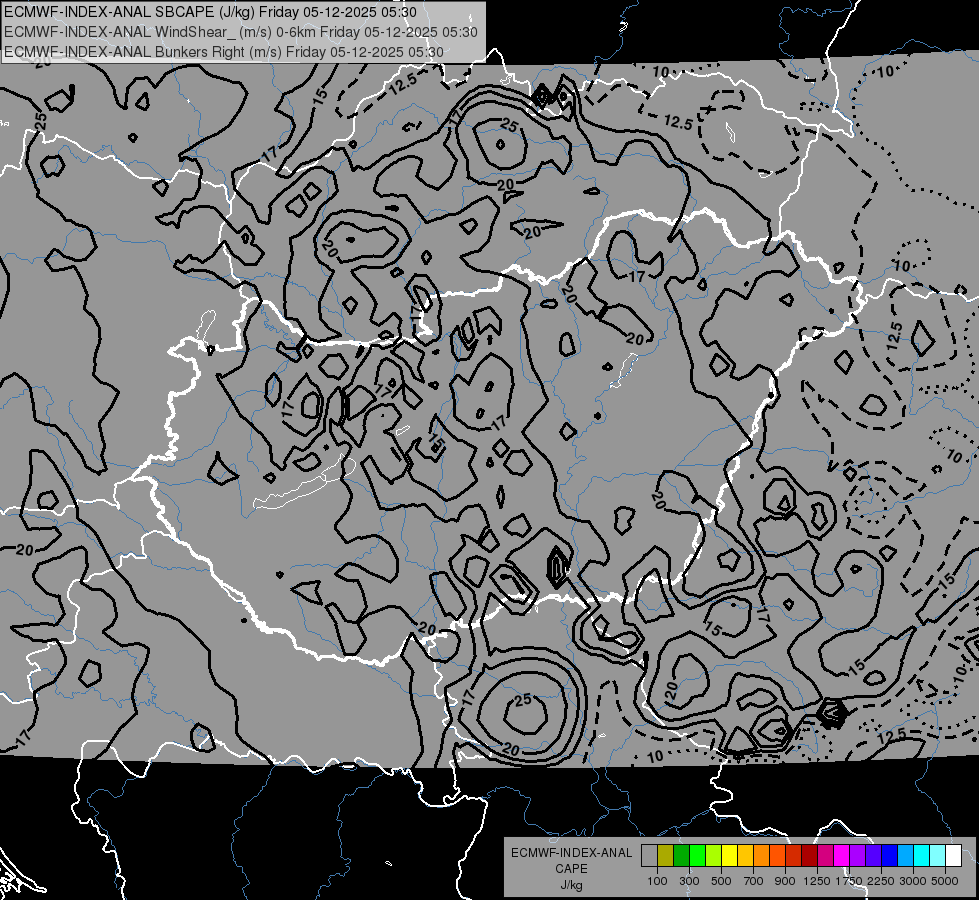Click the WindShear 0-6km header line
Image resolution: width=979 pixels, height=900 pixels.
point(241,32)
